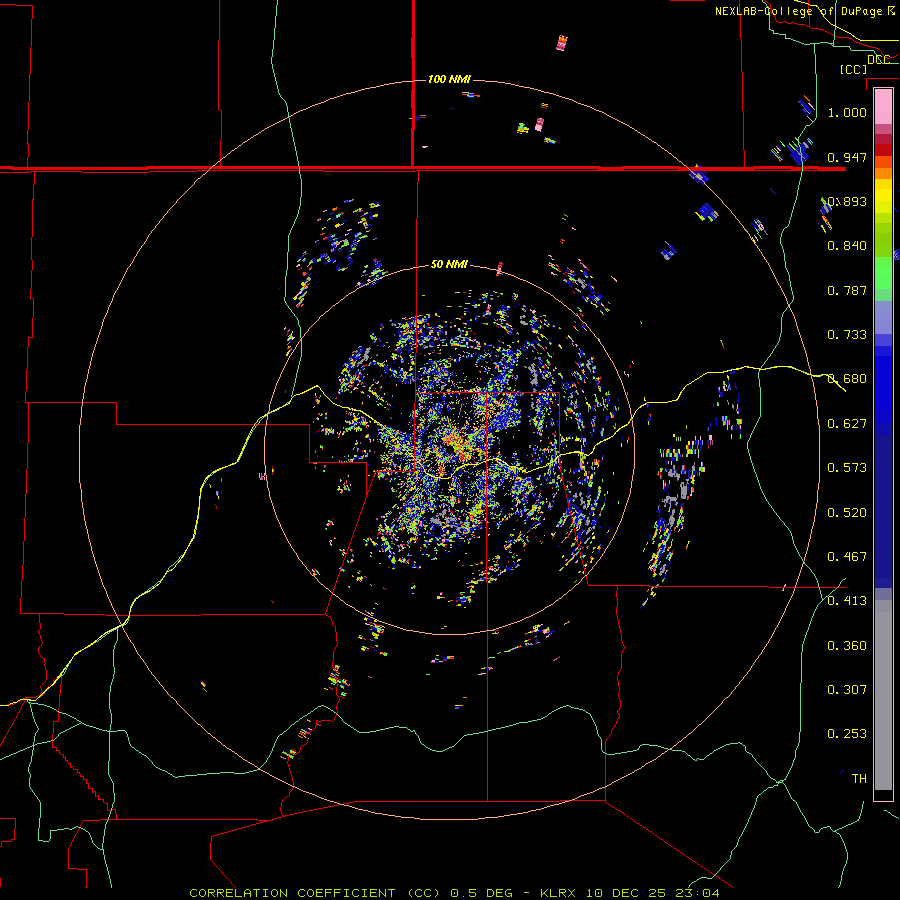The height and width of the screenshot is (900, 900).
Task: Click the 0.733 scale value
Action: [847, 335]
